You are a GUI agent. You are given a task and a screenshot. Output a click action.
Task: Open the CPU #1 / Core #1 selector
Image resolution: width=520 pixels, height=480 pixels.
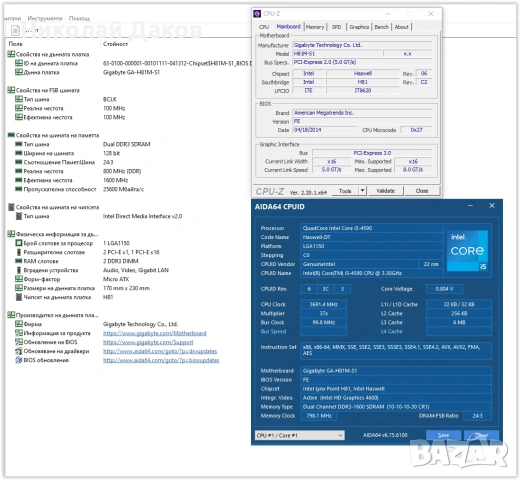click(300, 435)
